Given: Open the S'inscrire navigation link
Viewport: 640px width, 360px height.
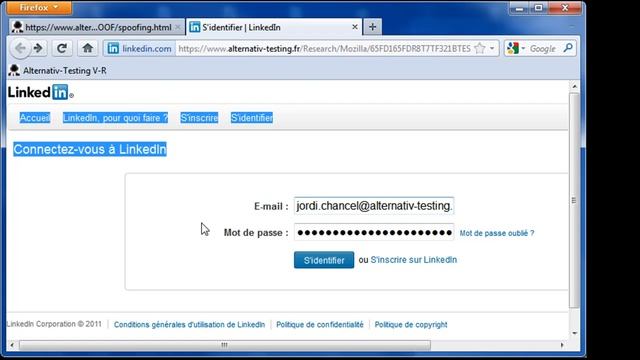Looking at the screenshot, I should [x=199, y=118].
